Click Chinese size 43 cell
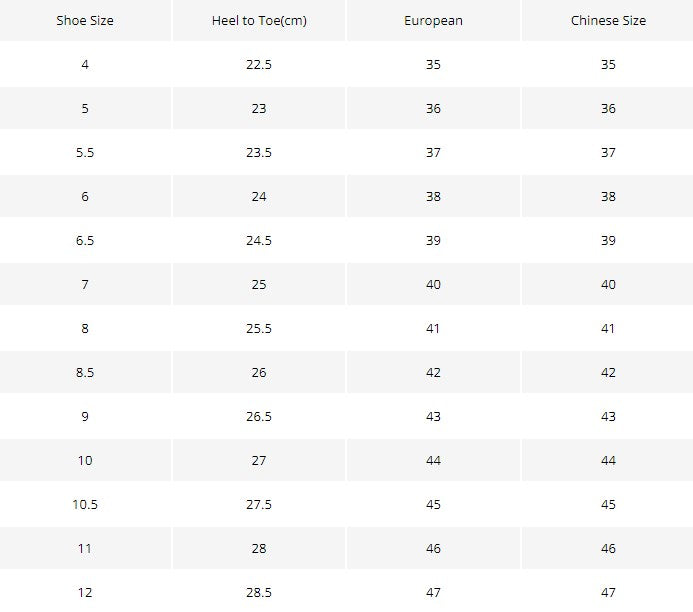This screenshot has width=693, height=612. [608, 416]
